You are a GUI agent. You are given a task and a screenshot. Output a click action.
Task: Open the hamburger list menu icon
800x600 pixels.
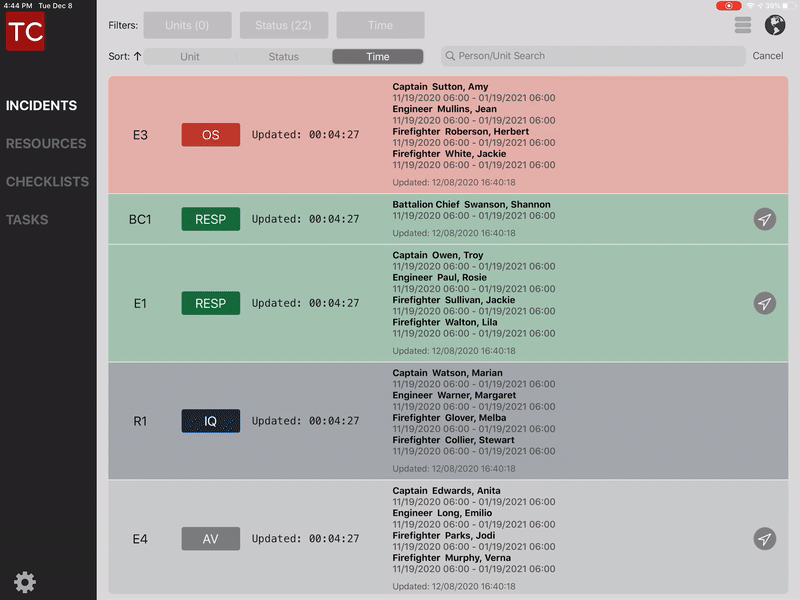743,26
